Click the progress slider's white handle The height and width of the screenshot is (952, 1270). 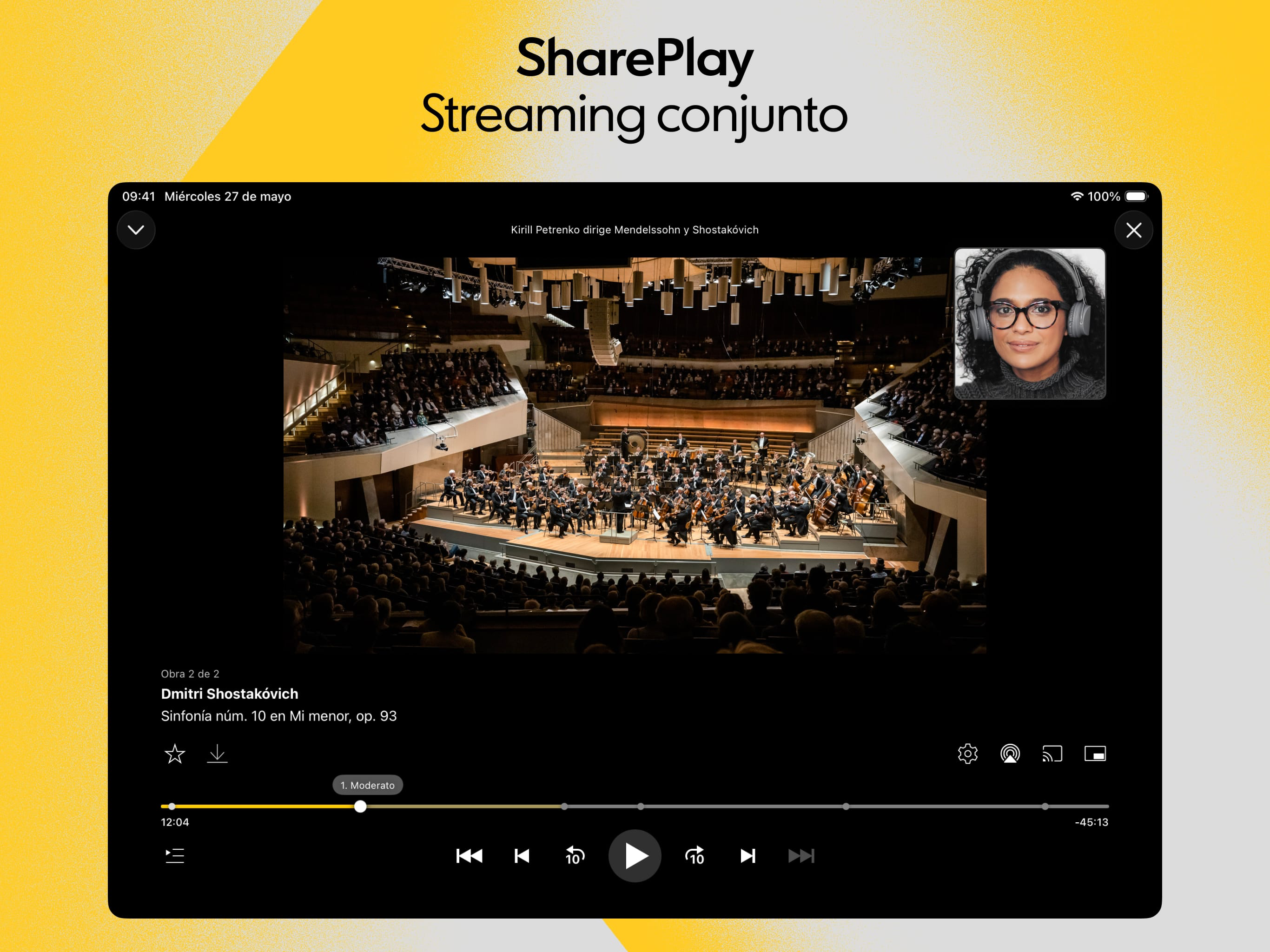360,806
